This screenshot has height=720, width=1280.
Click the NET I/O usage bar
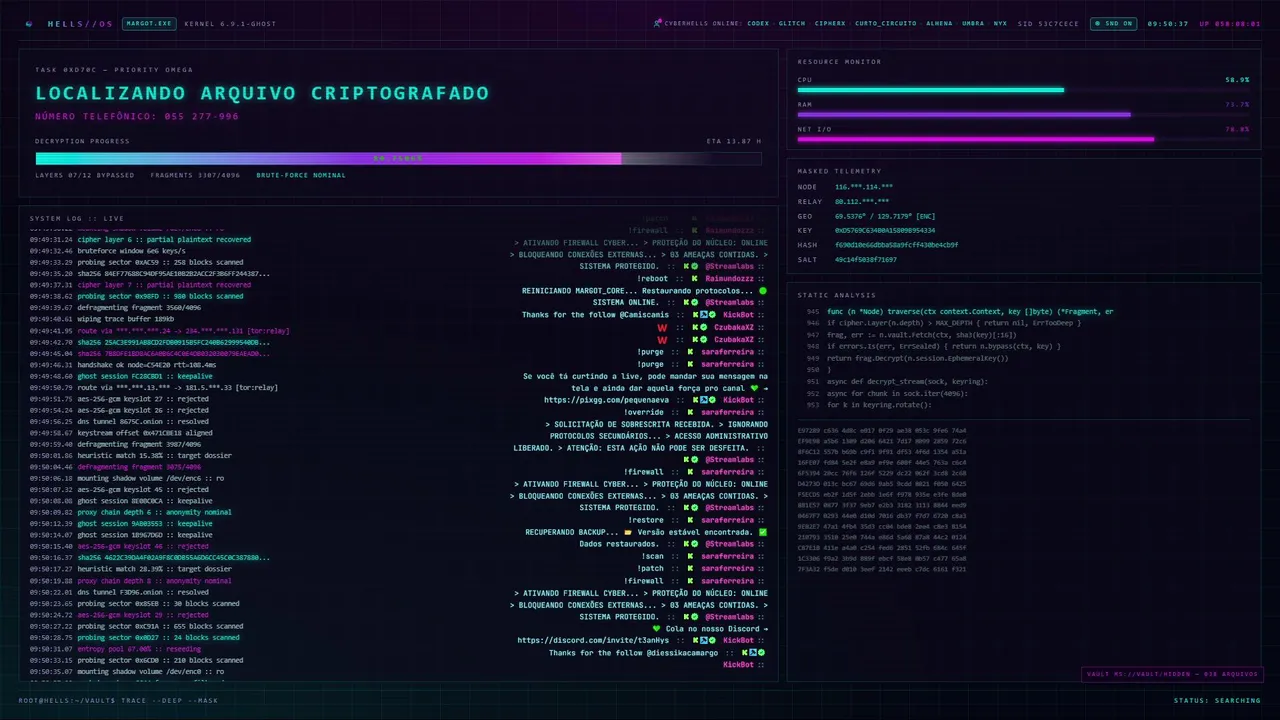tap(1023, 139)
